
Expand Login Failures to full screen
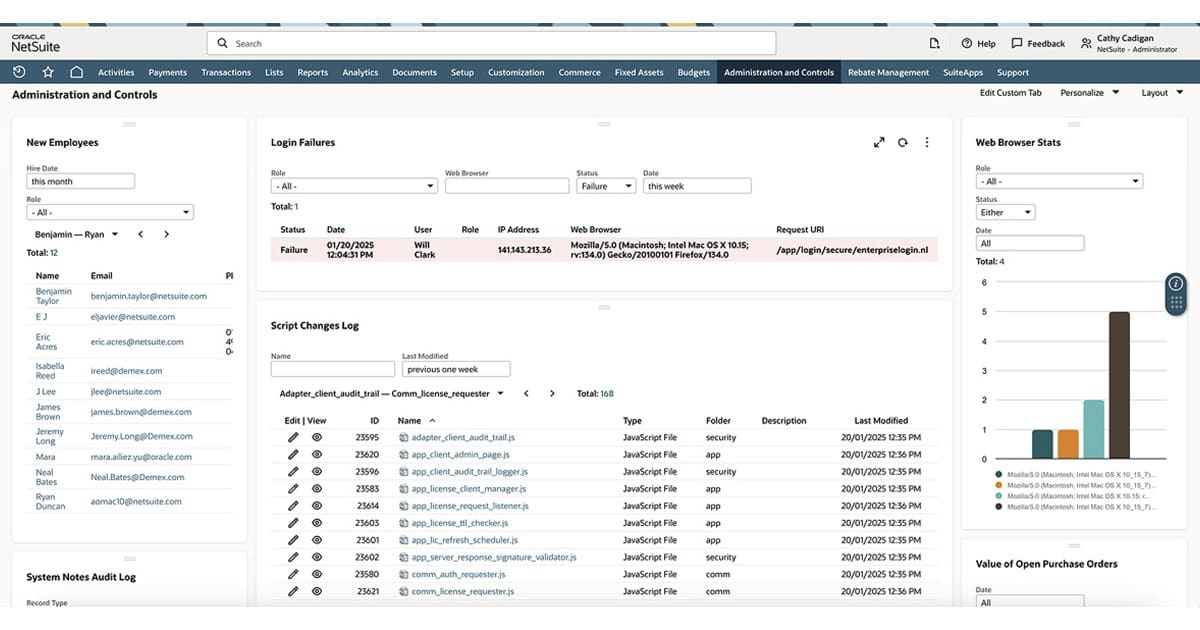879,142
